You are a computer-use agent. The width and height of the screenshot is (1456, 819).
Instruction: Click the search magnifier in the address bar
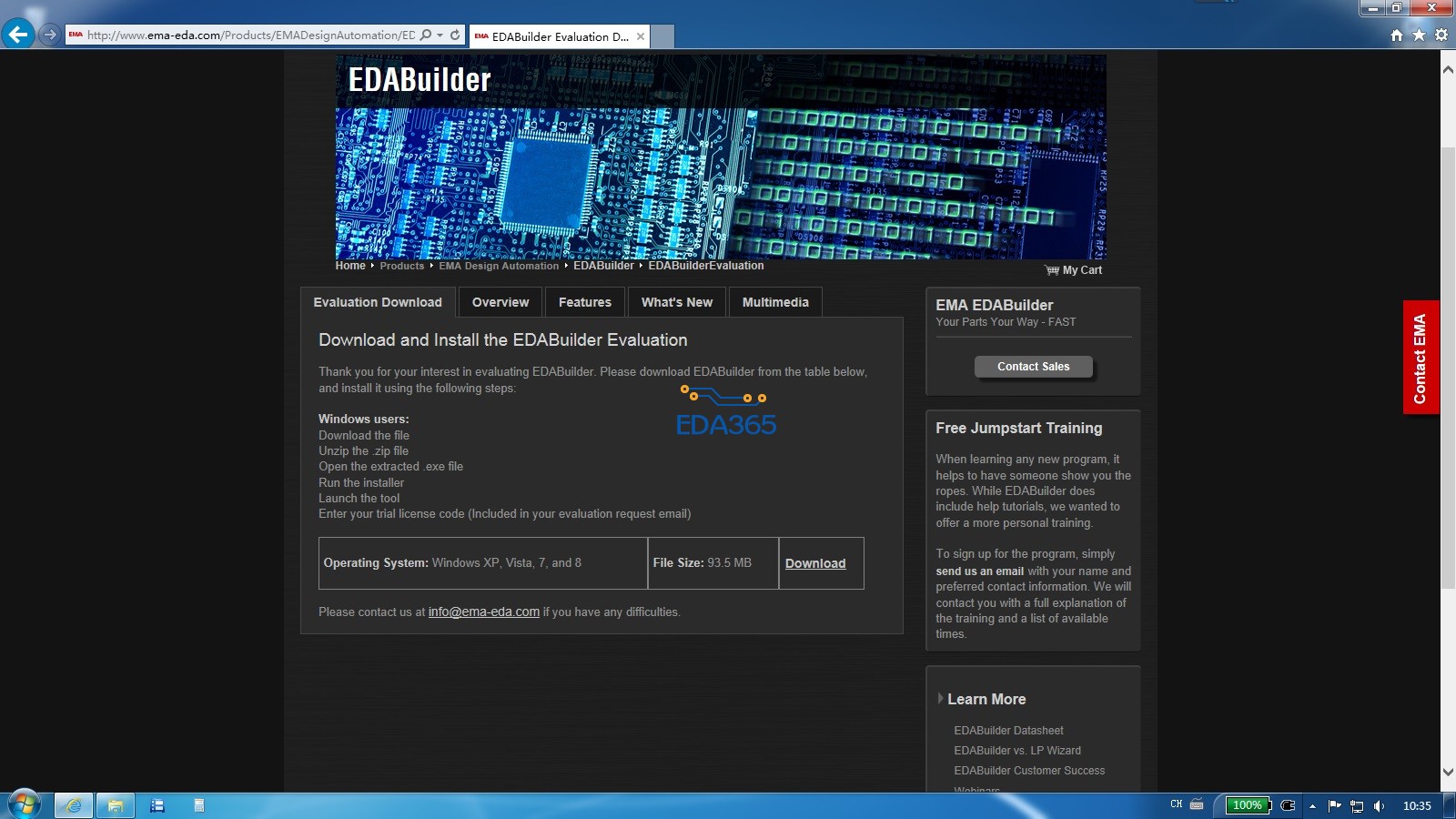coord(425,35)
